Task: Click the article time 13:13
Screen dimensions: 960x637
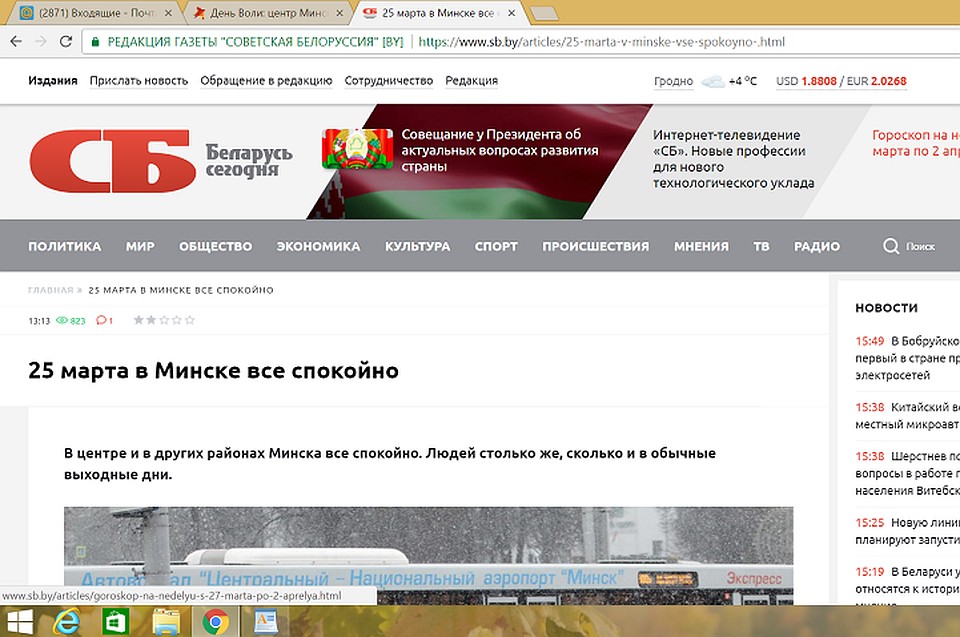Action: tap(39, 320)
